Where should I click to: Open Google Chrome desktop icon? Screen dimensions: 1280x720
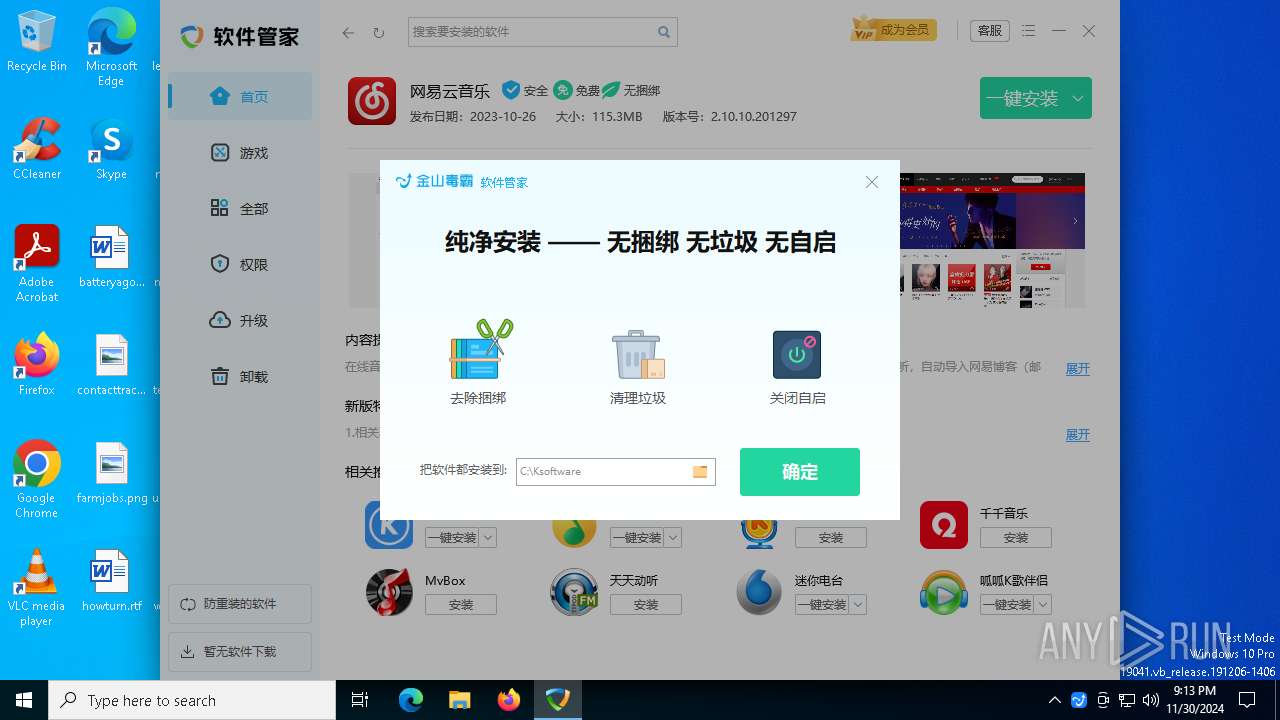[x=37, y=480]
